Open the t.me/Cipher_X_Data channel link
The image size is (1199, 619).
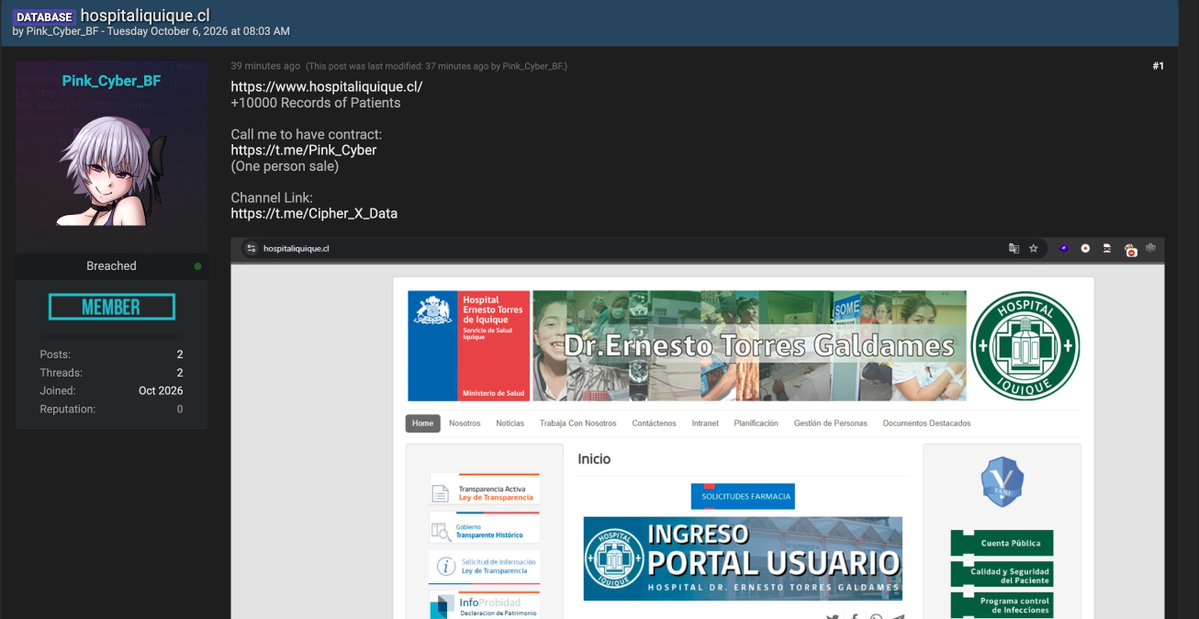(314, 213)
